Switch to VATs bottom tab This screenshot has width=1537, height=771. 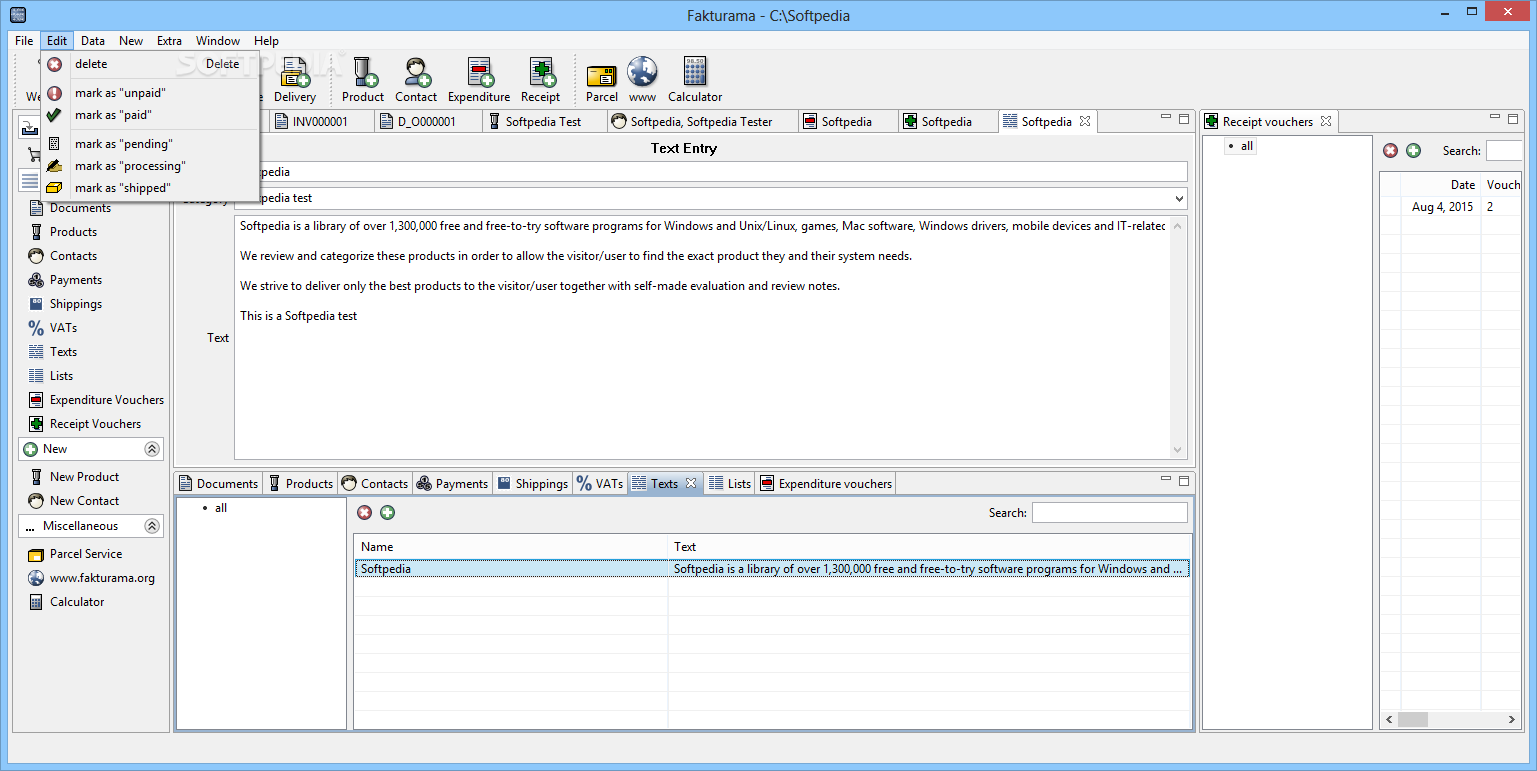(600, 484)
